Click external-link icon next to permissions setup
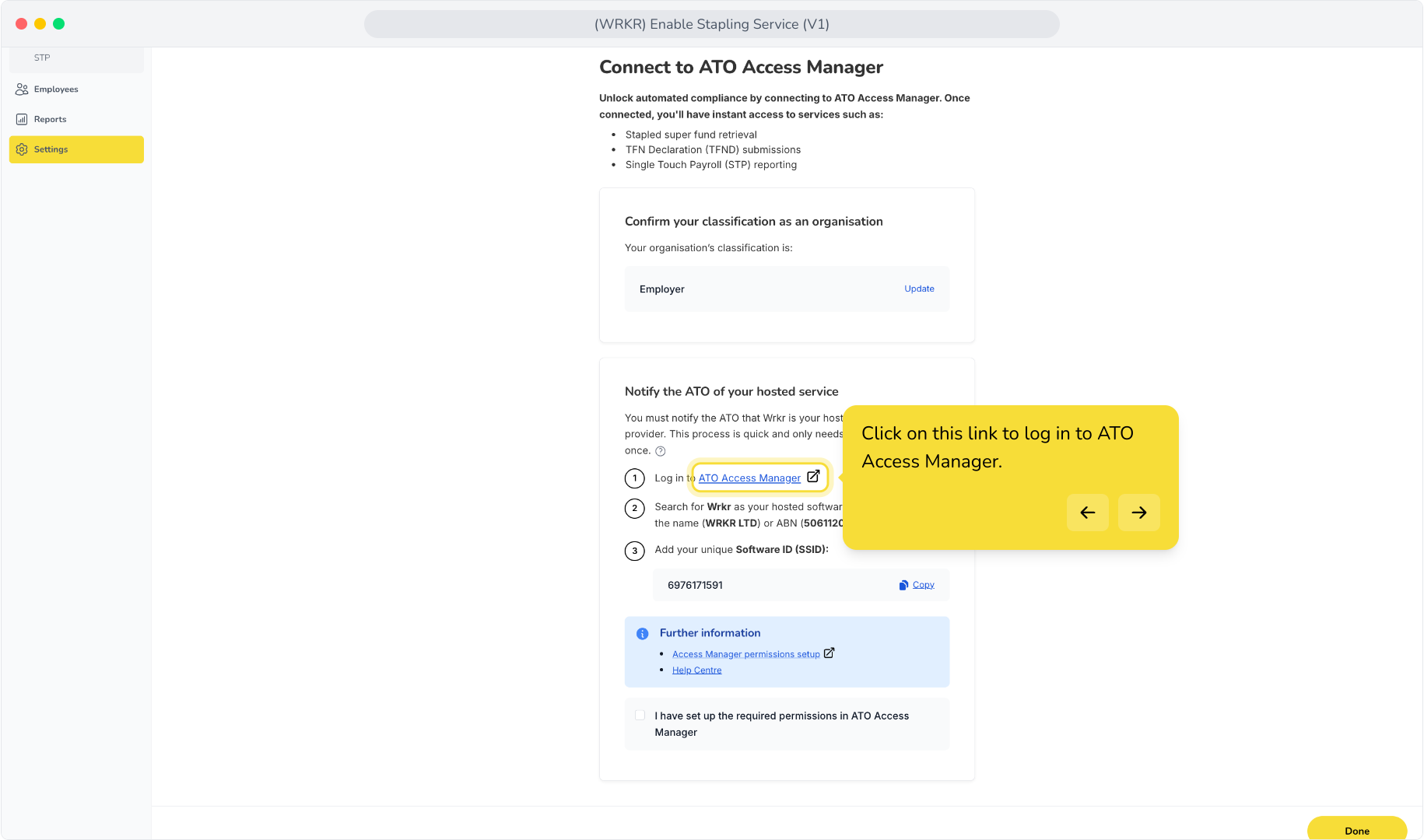The width and height of the screenshot is (1424, 840). click(x=829, y=653)
